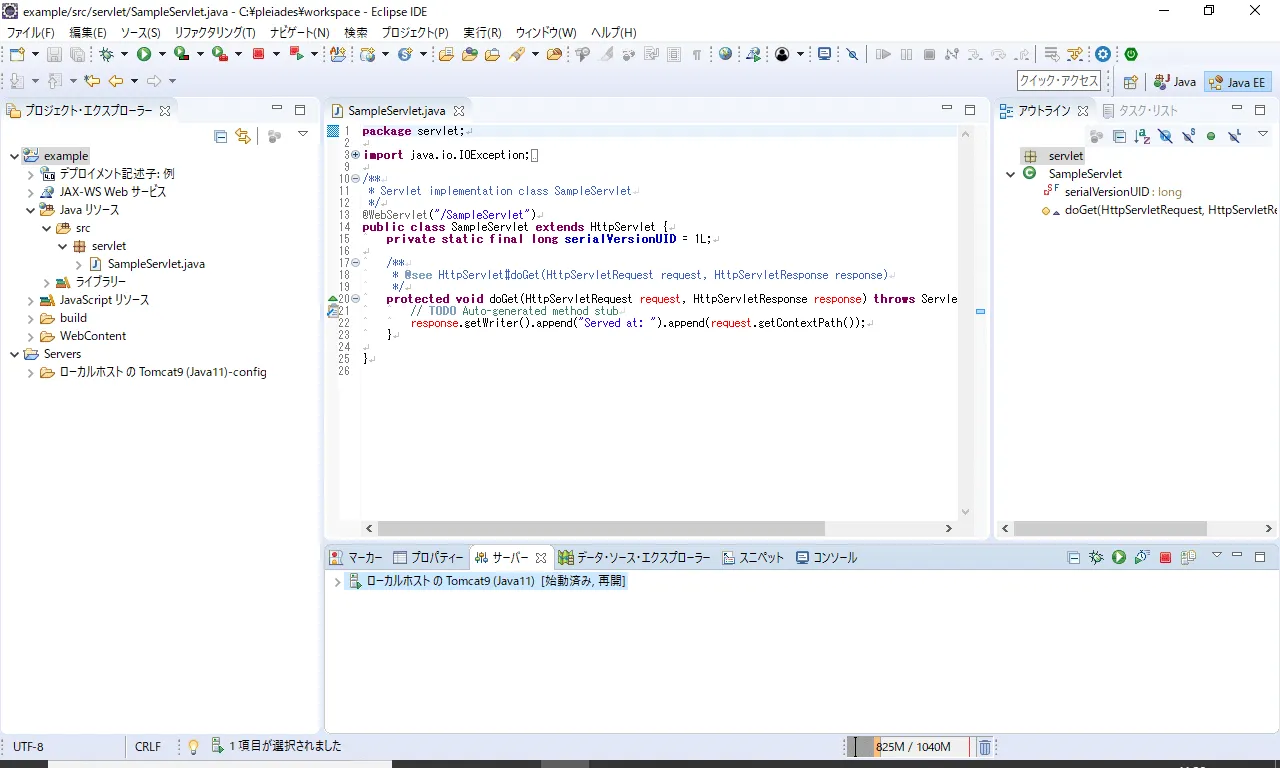Switch to the コンソール tab

[827, 558]
